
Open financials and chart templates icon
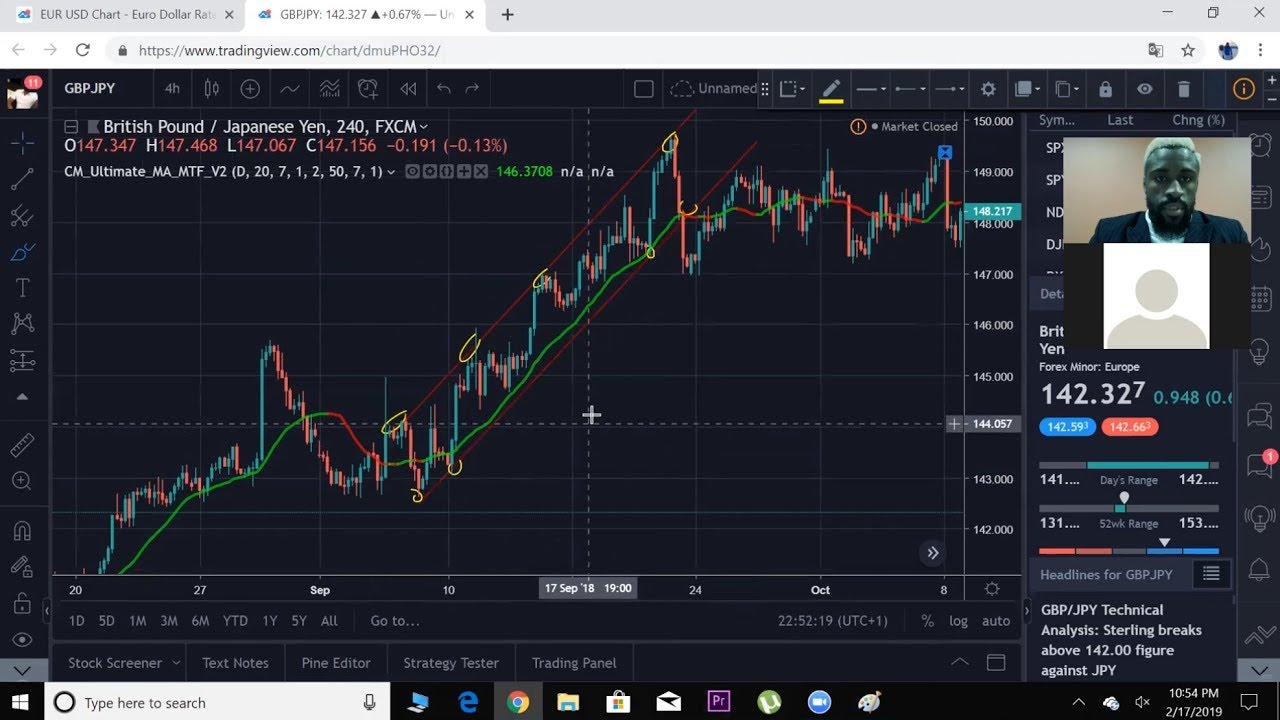pos(329,88)
